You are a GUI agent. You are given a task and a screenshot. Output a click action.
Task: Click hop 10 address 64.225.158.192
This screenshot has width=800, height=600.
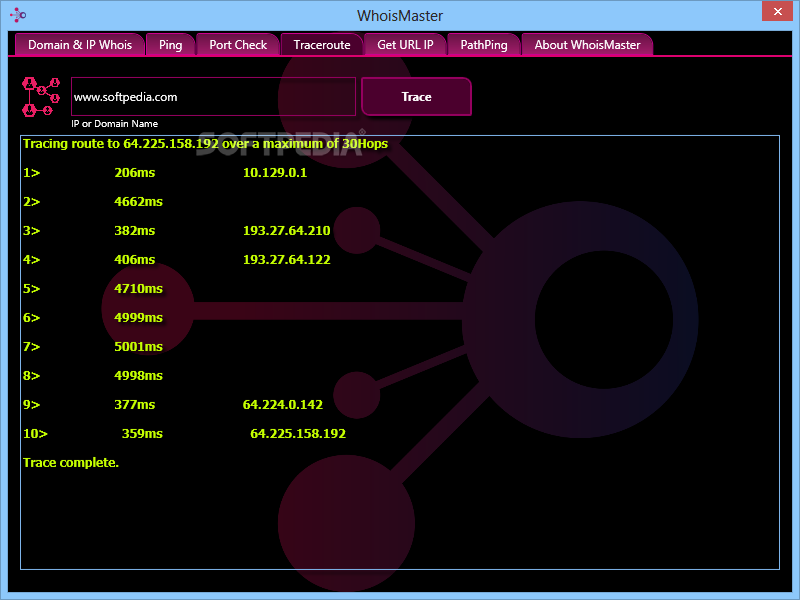point(298,434)
